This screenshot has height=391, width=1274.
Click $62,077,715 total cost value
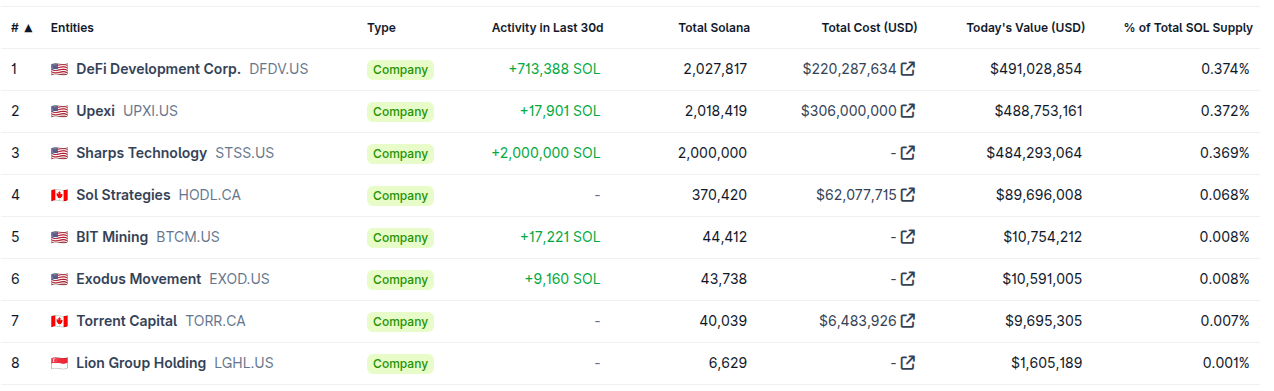856,195
